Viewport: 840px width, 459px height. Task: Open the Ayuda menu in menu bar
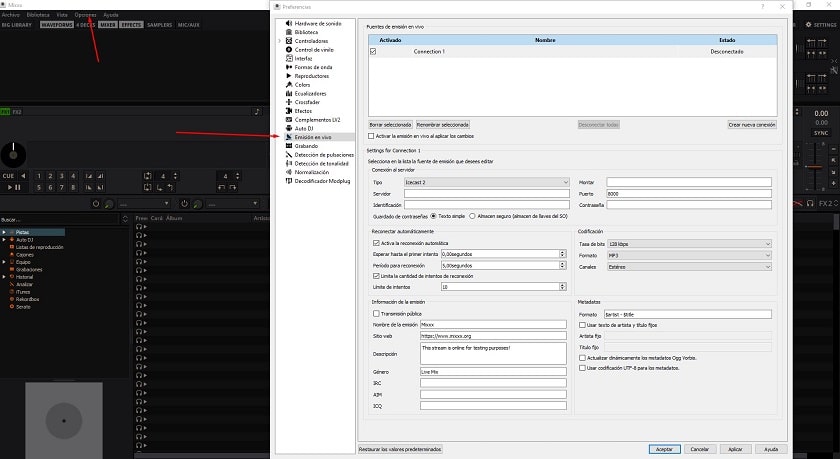(110, 15)
